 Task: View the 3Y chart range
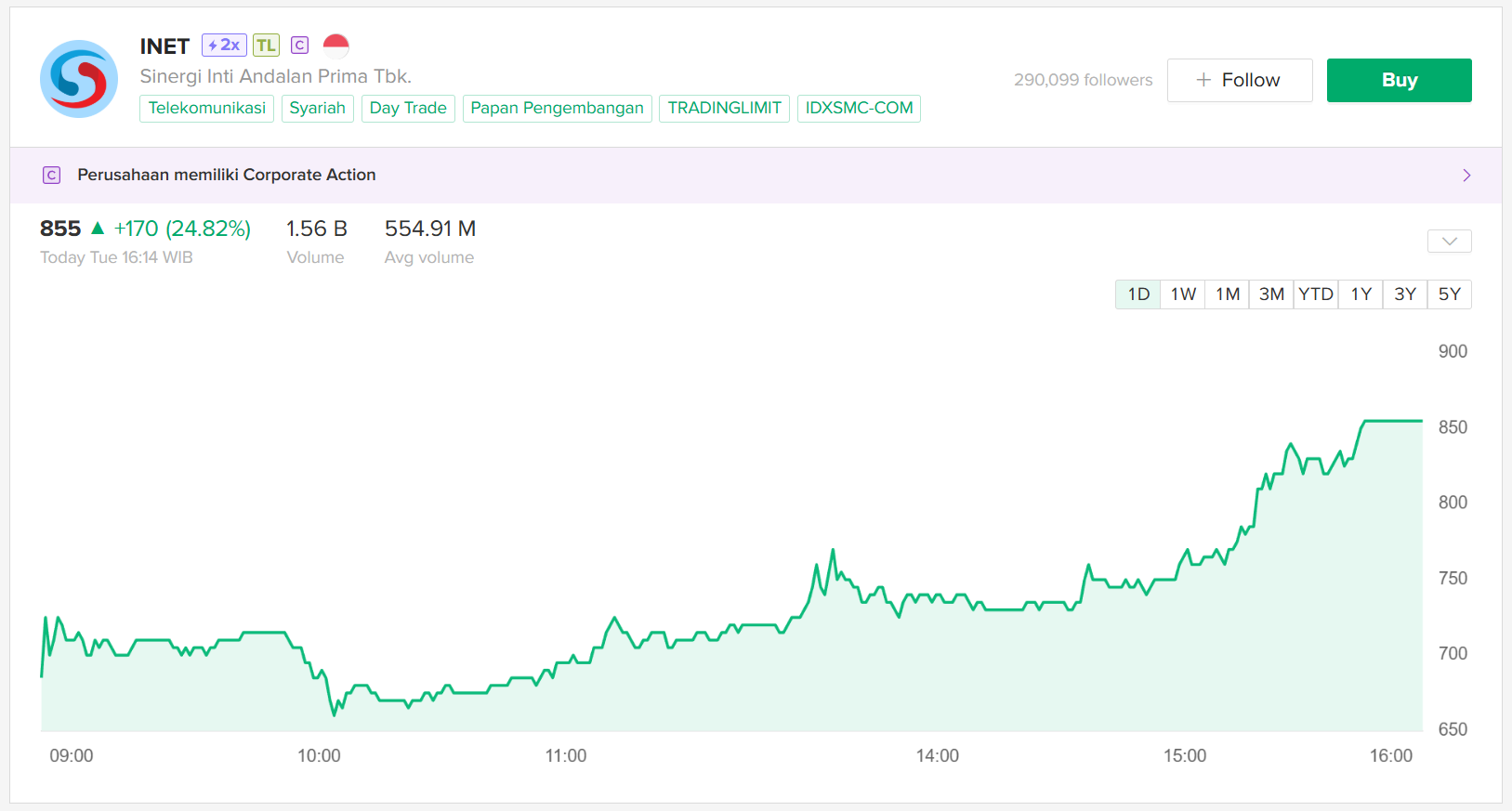(x=1405, y=294)
